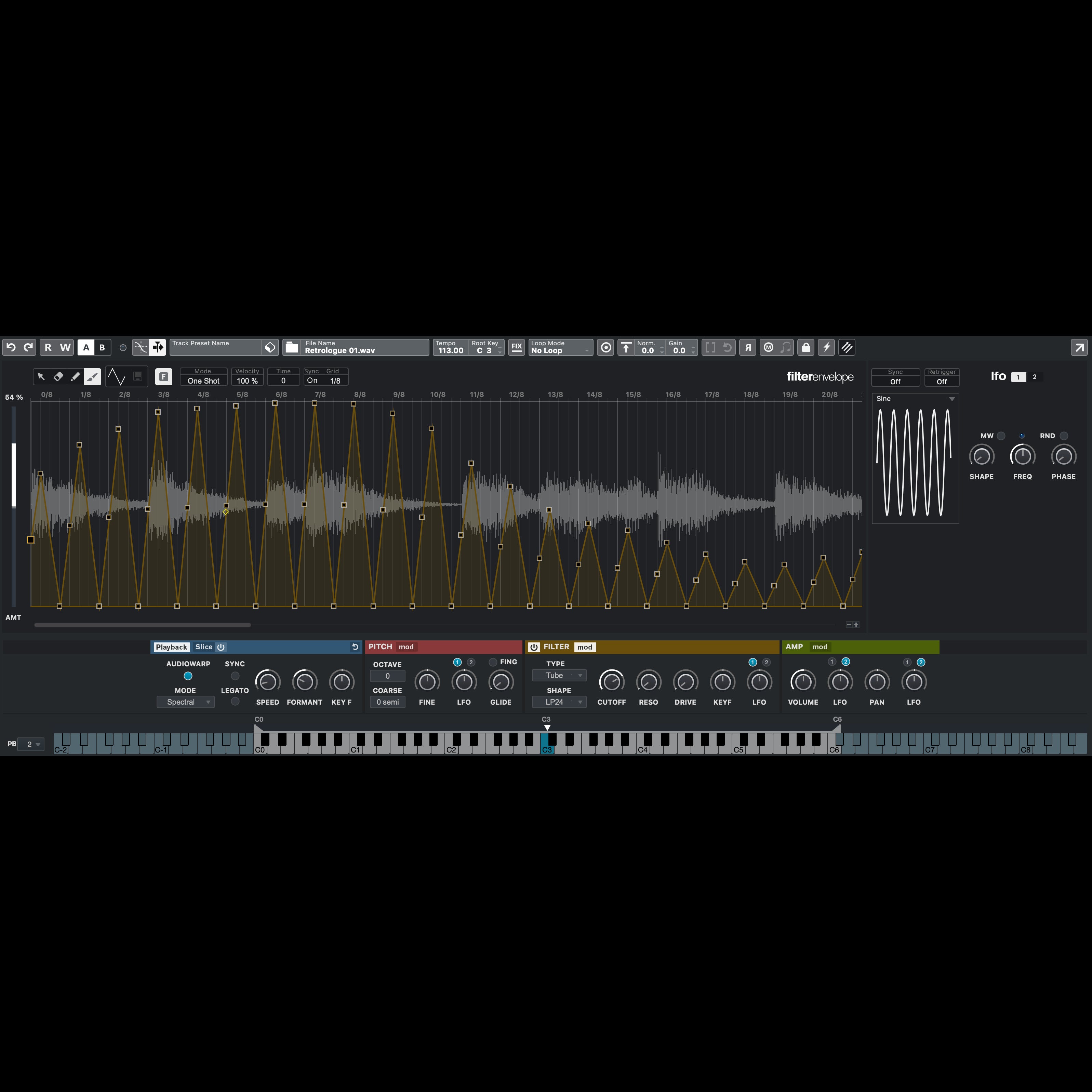This screenshot has height=1092, width=1092.
Task: Click the folder icon beside File Name
Action: pyautogui.click(x=292, y=347)
